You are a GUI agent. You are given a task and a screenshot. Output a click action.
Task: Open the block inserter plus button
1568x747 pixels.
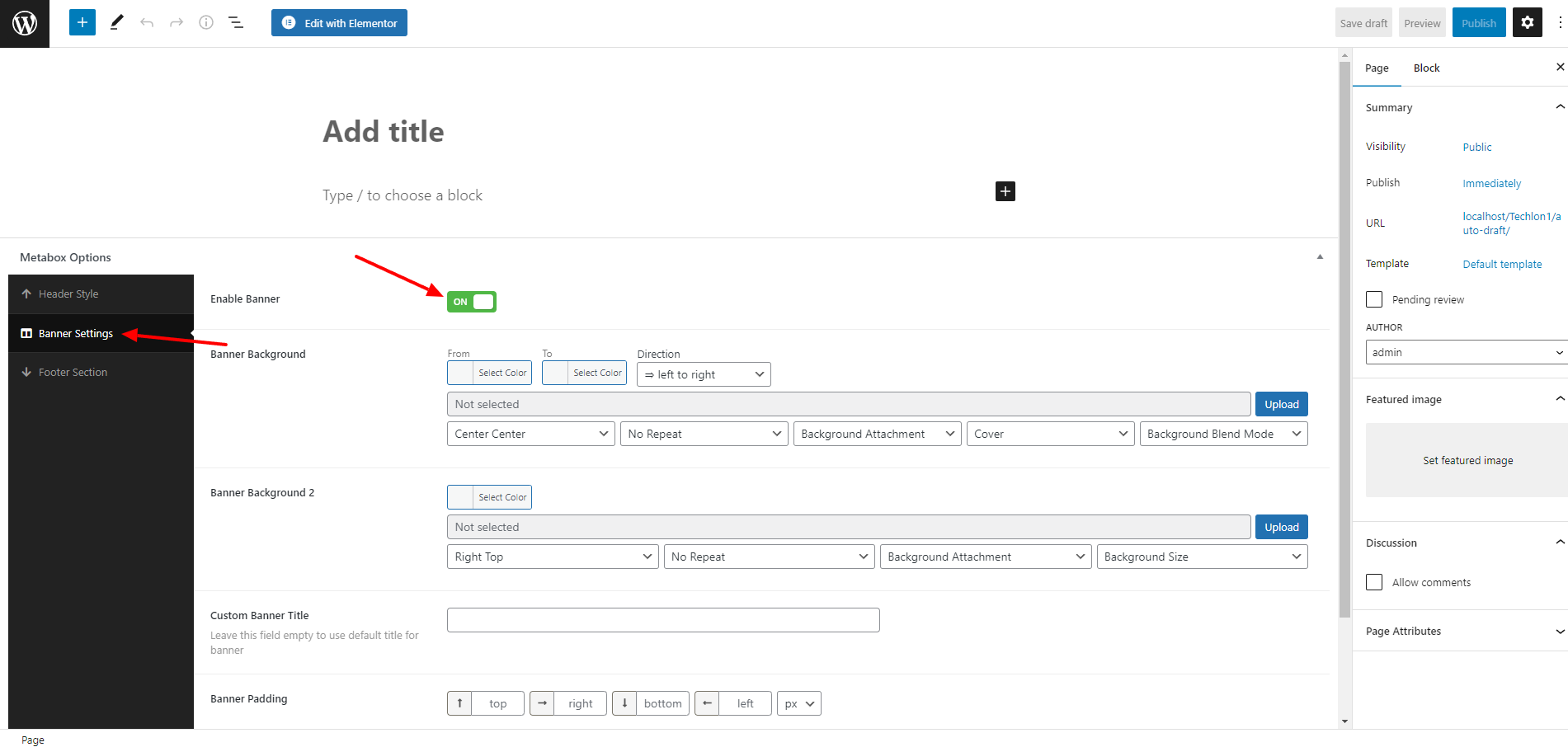[x=82, y=22]
